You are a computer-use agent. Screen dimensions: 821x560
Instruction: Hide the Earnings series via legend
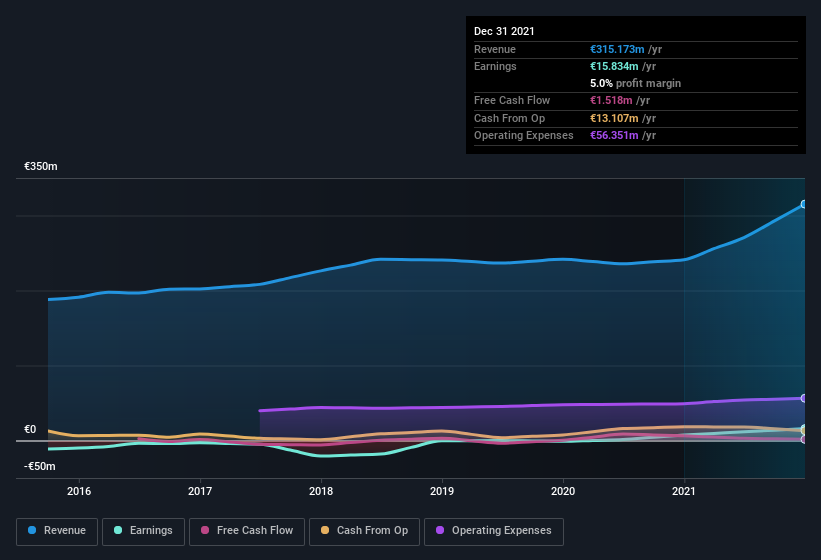(x=141, y=531)
